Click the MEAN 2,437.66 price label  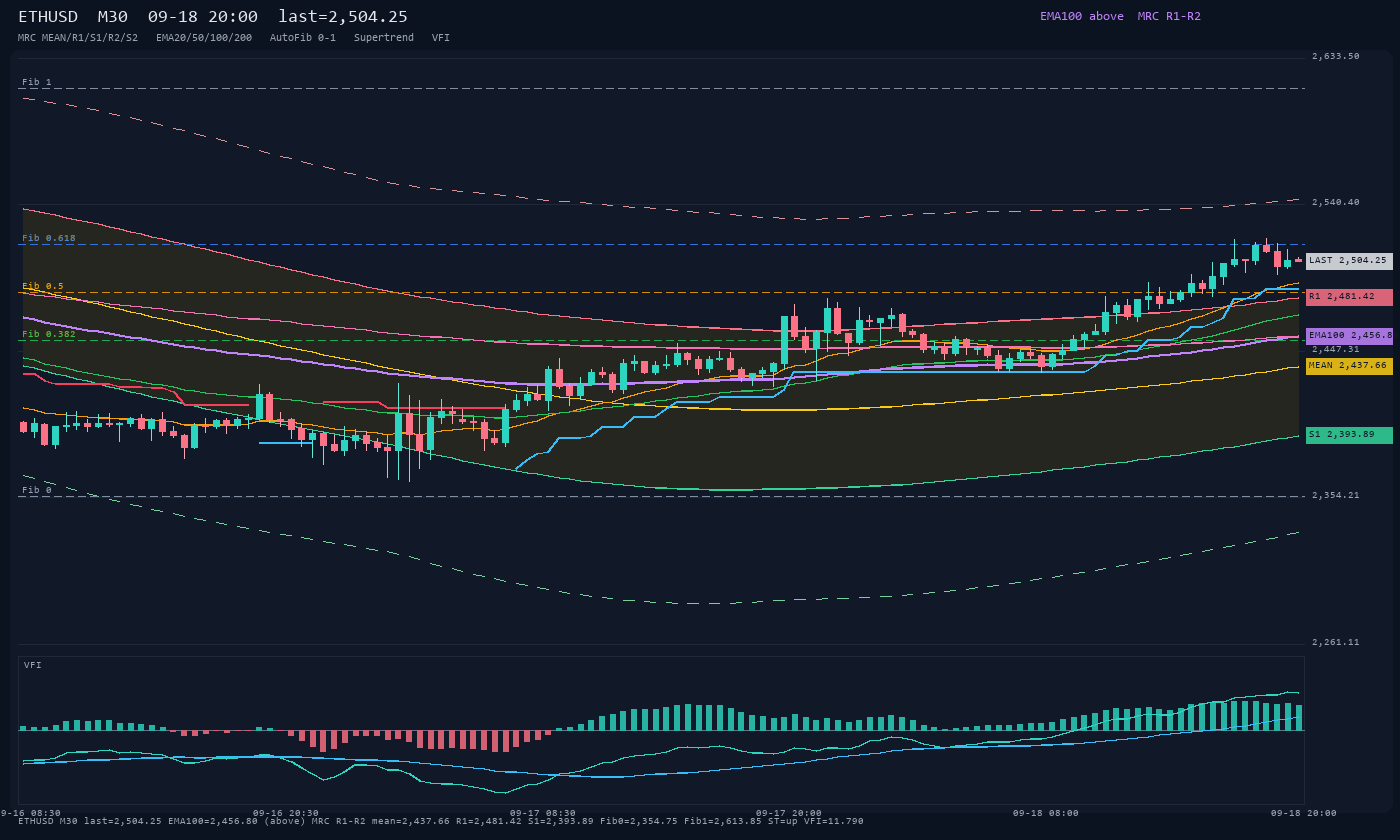[x=1349, y=366]
